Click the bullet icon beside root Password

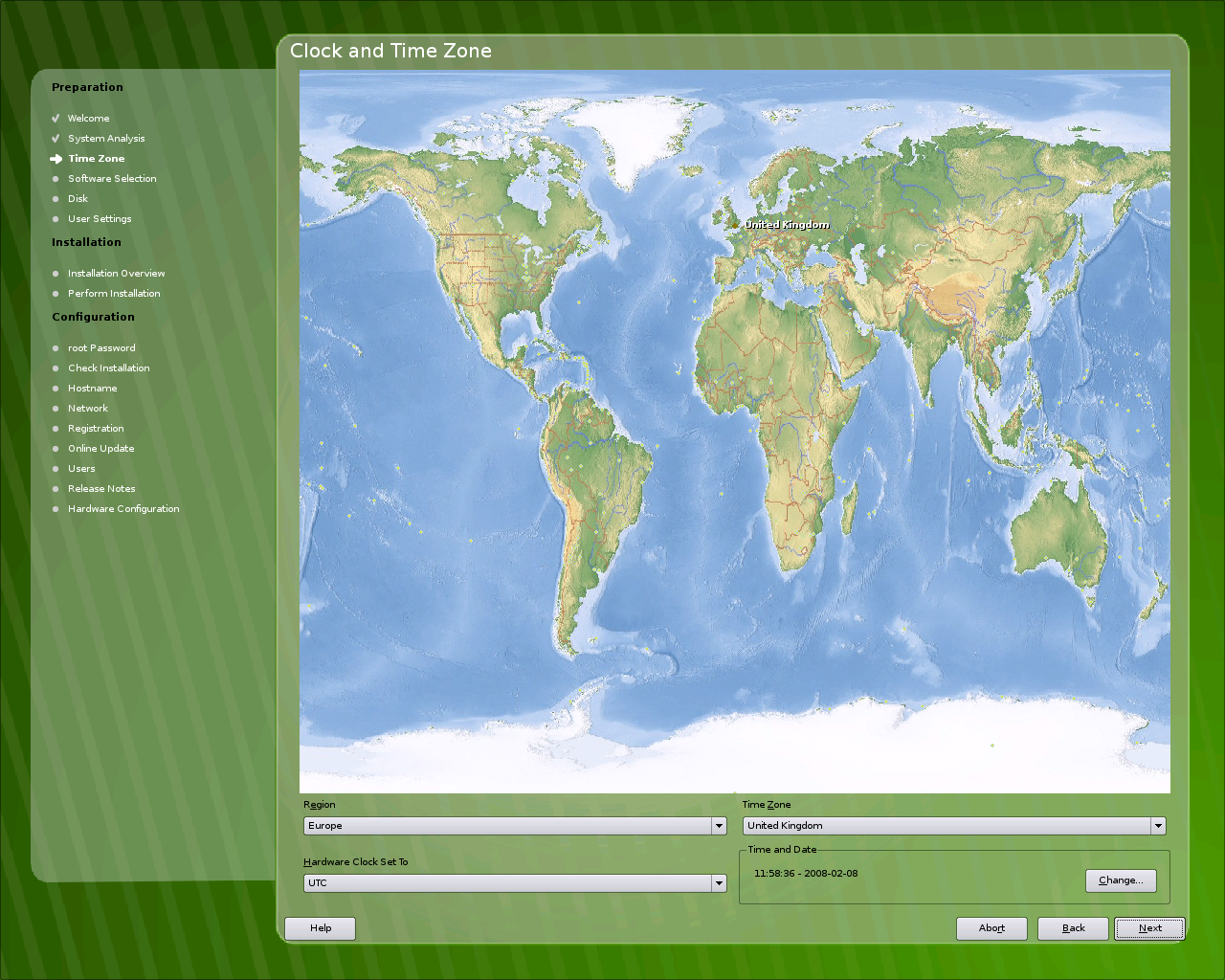(x=56, y=348)
